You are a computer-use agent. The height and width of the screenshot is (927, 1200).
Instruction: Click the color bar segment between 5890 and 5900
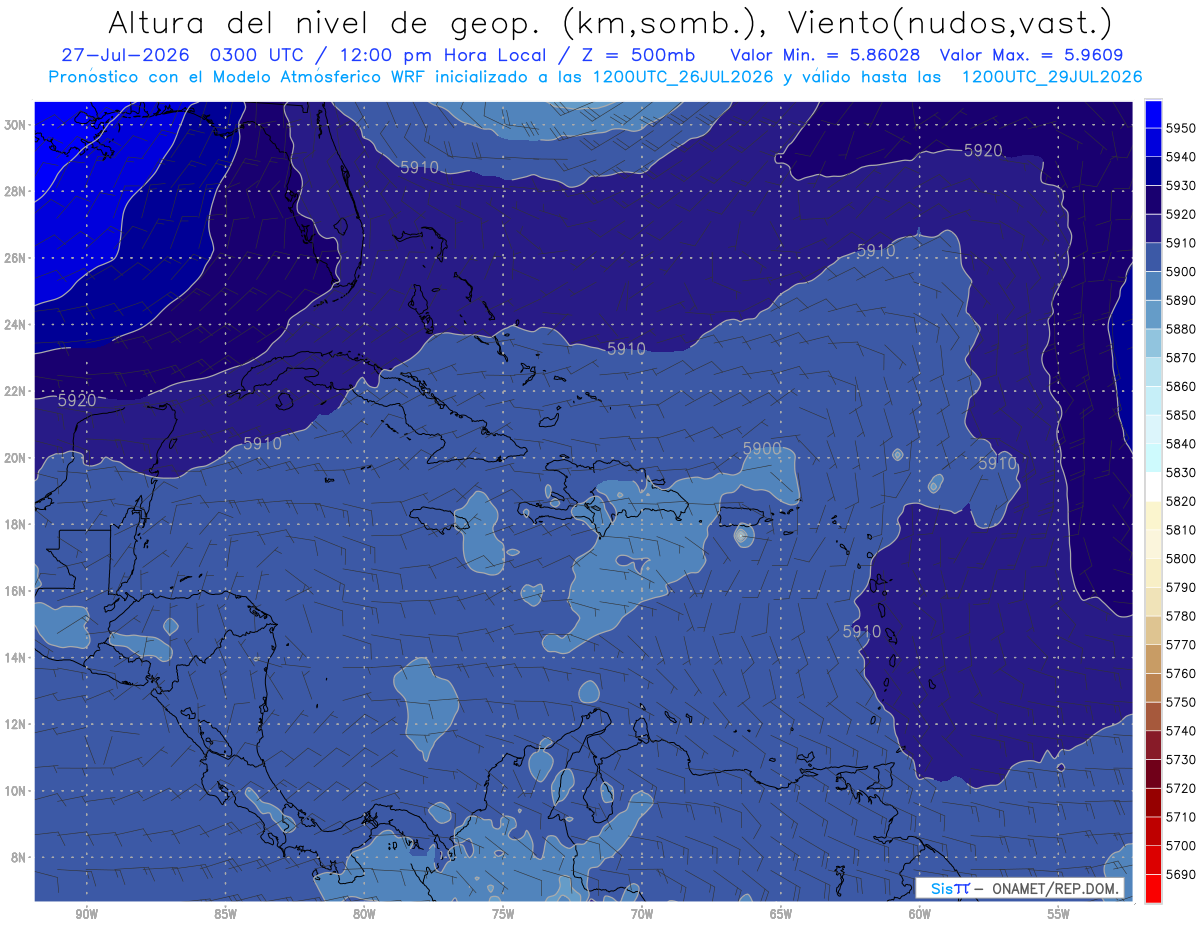(x=1153, y=286)
